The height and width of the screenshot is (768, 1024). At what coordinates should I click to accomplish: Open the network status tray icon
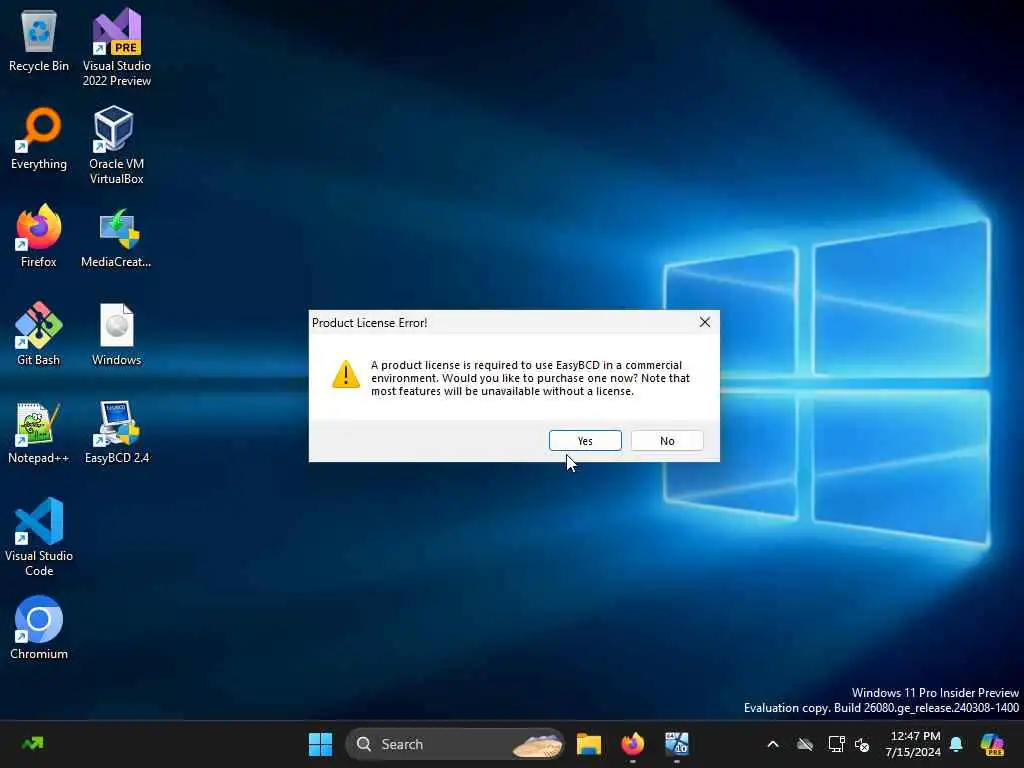click(836, 744)
